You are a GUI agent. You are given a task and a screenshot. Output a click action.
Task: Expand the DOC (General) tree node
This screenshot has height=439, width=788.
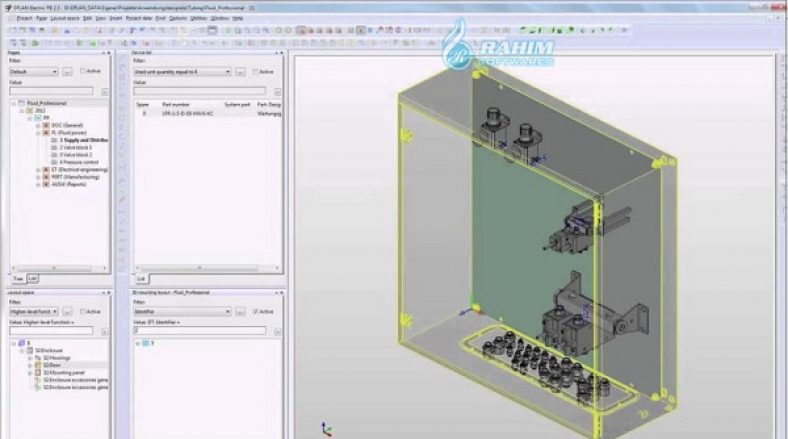[38, 126]
